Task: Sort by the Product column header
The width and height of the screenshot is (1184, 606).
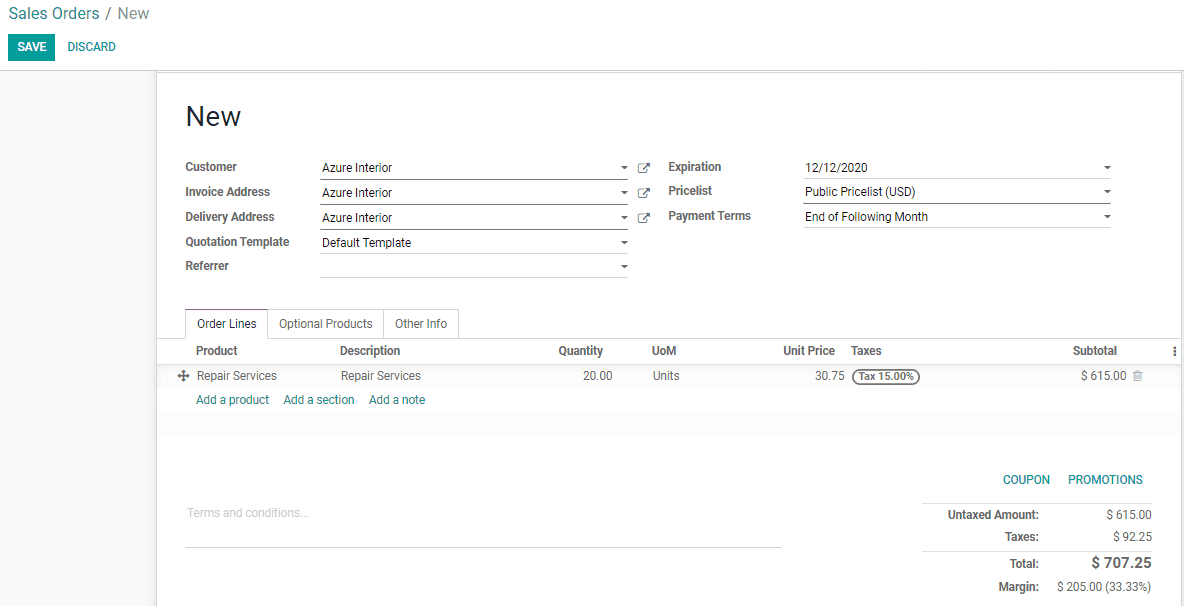Action: 216,351
